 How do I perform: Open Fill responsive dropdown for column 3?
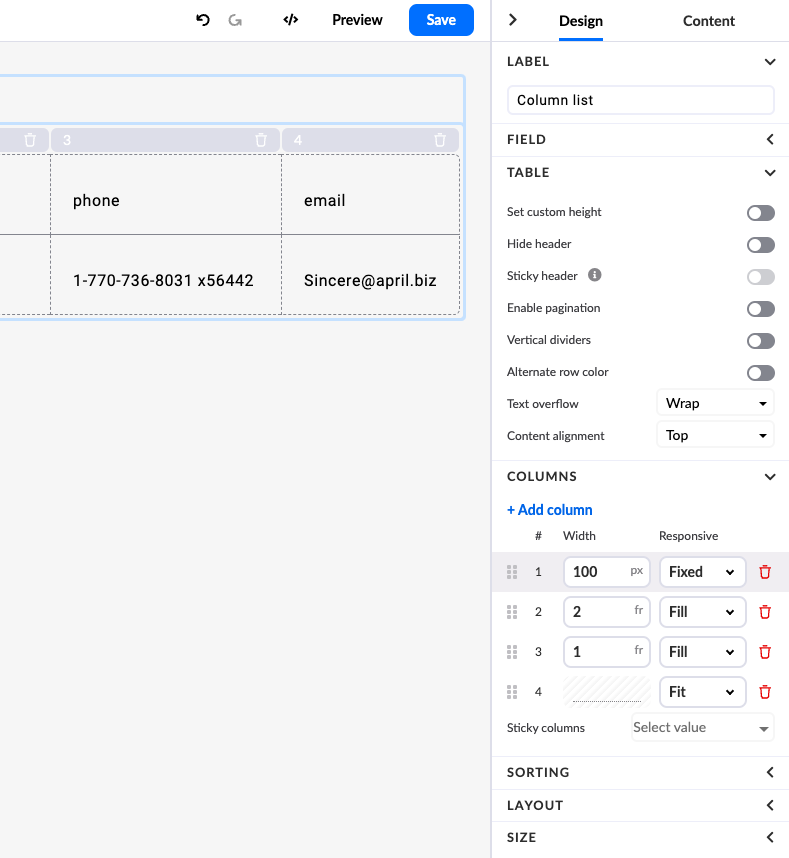703,652
